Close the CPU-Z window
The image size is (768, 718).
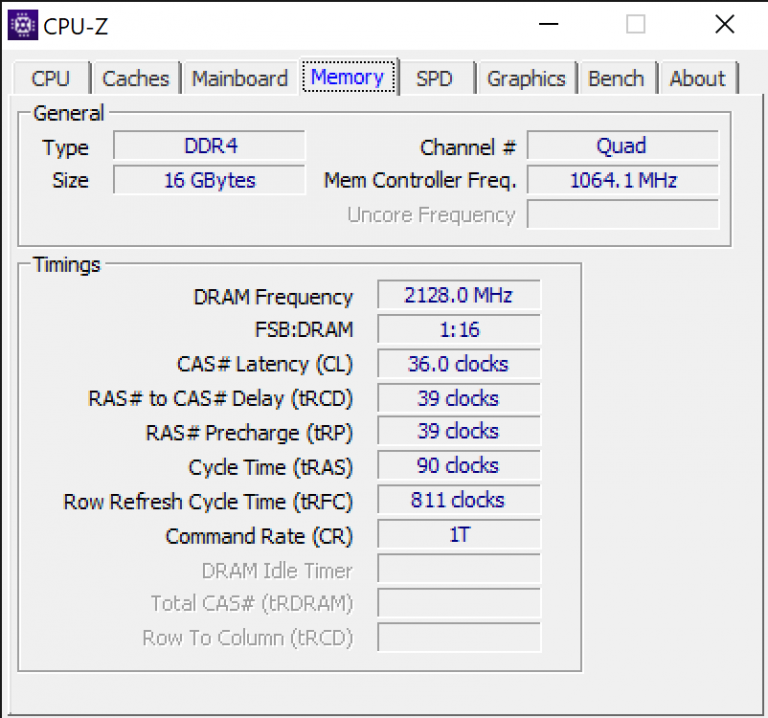coord(724,25)
